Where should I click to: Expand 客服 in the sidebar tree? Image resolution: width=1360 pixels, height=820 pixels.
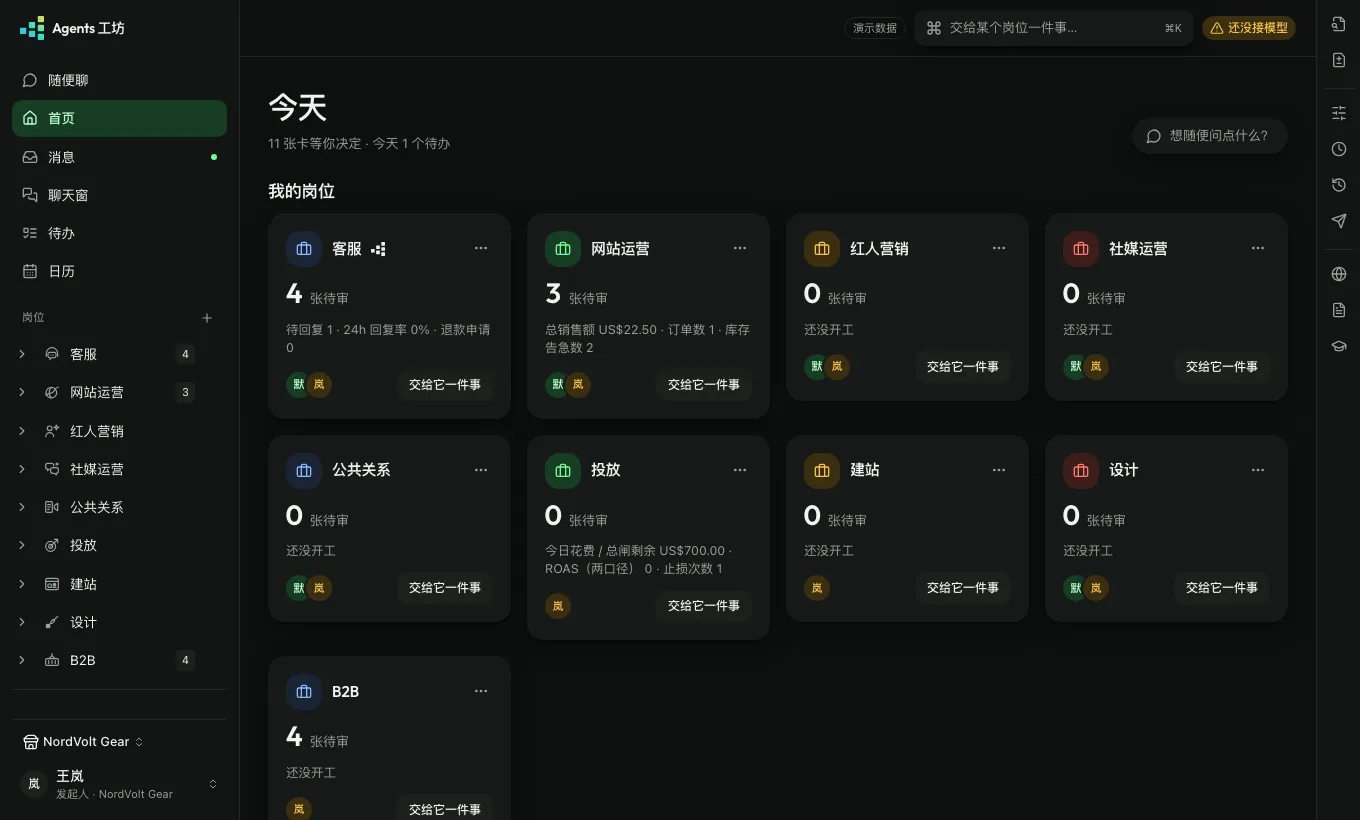[x=22, y=354]
